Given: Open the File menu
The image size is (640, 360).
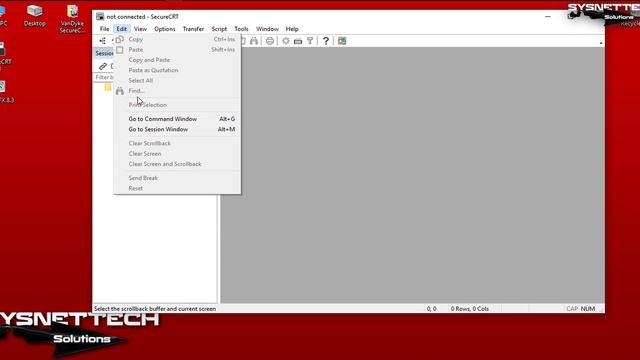Looking at the screenshot, I should point(104,29).
